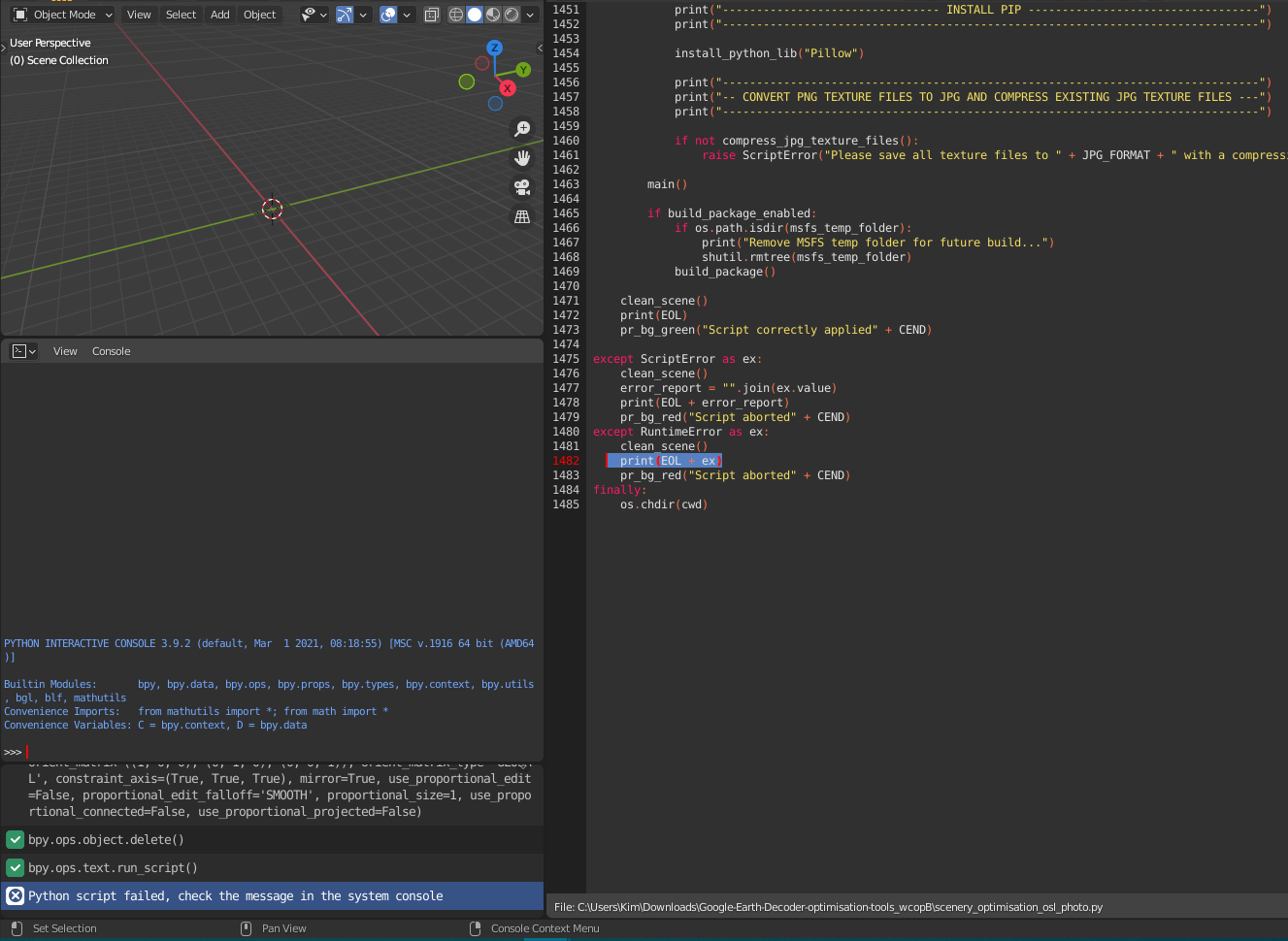Click the object visibility eye icon
Viewport: 1288px width, 941px height.
coord(309,15)
